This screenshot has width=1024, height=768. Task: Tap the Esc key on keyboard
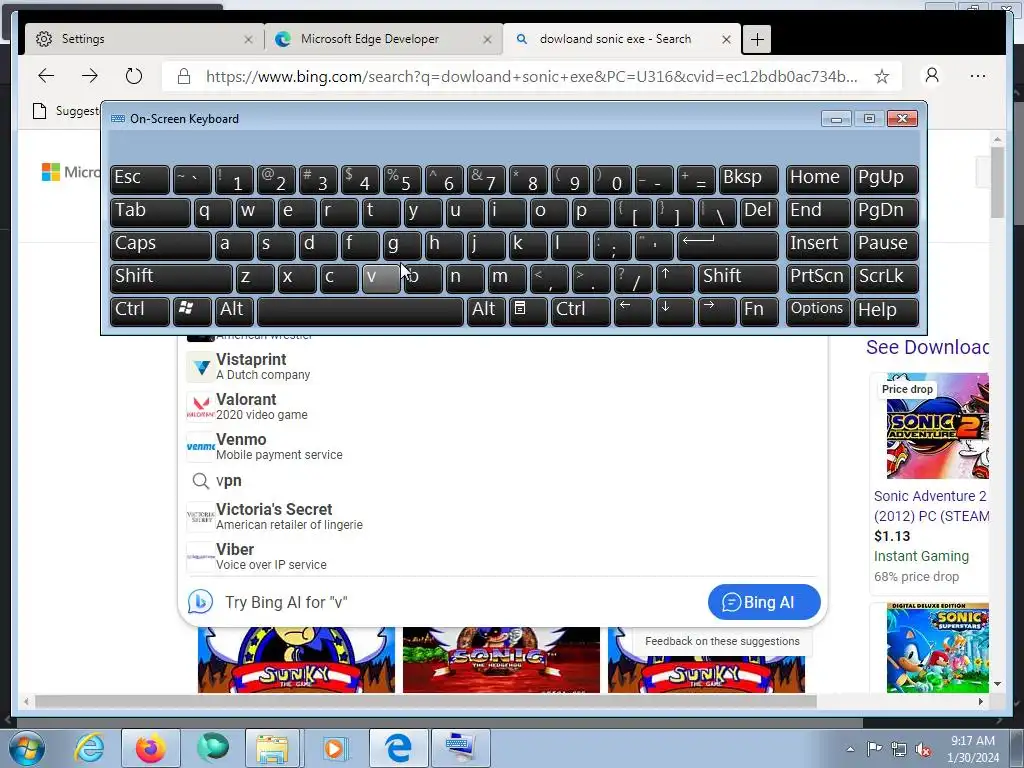click(x=140, y=179)
